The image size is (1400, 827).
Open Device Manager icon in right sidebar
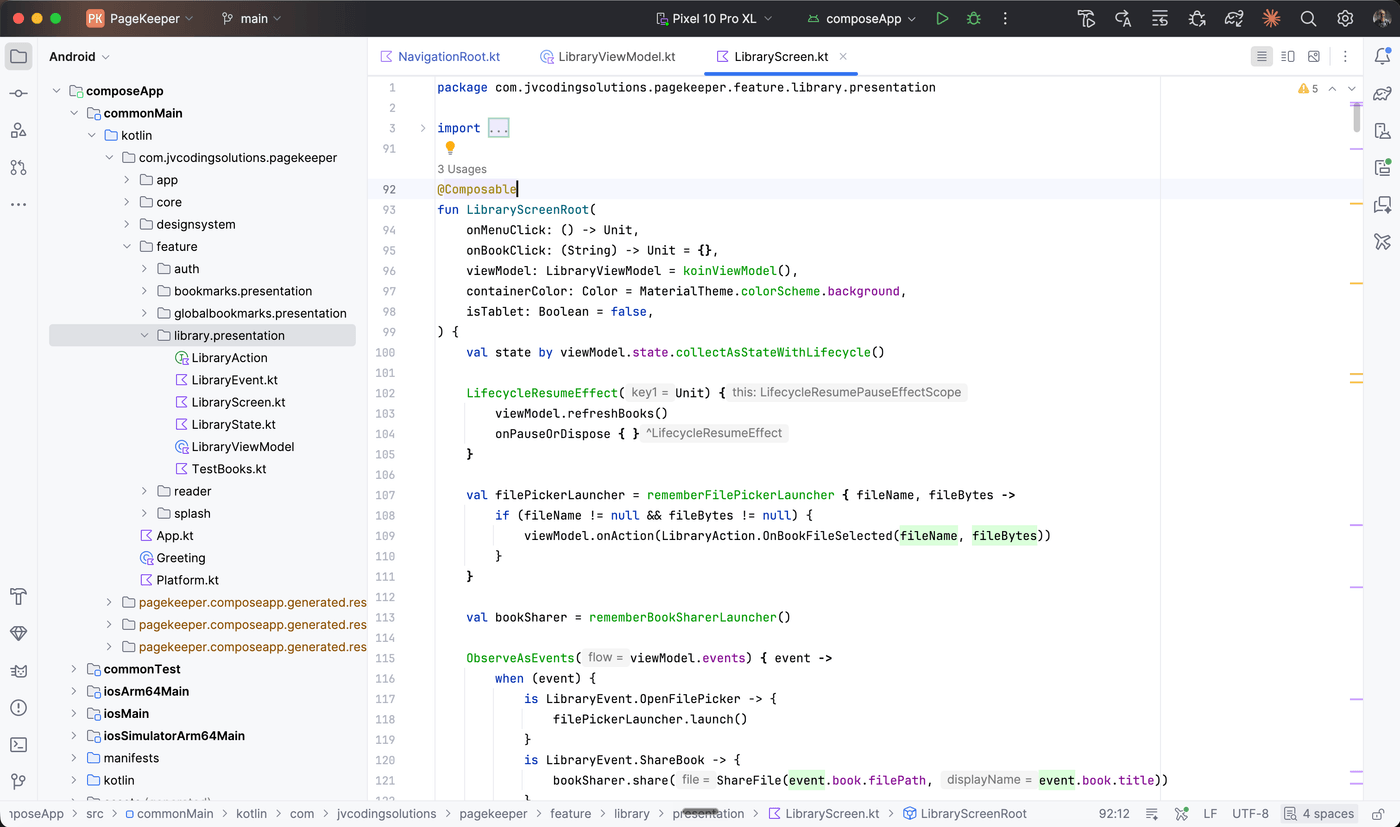[x=1382, y=130]
